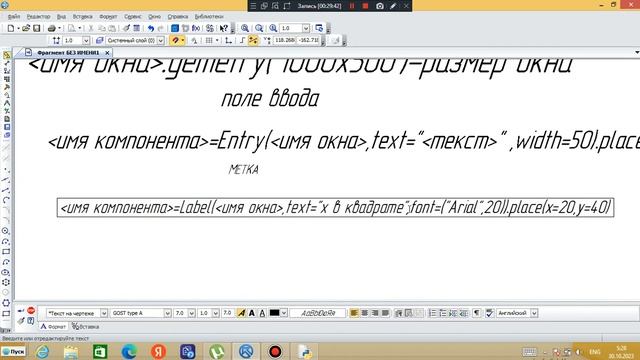The height and width of the screenshot is (360, 640).
Task: Toggle the spell check icon
Action: click(x=489, y=313)
